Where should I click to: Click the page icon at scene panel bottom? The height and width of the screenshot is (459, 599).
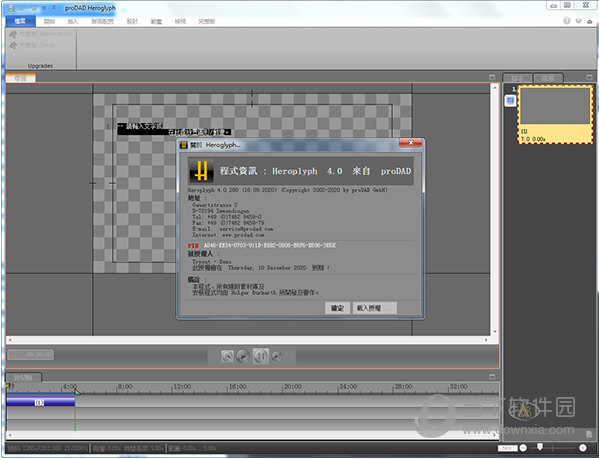pos(589,434)
